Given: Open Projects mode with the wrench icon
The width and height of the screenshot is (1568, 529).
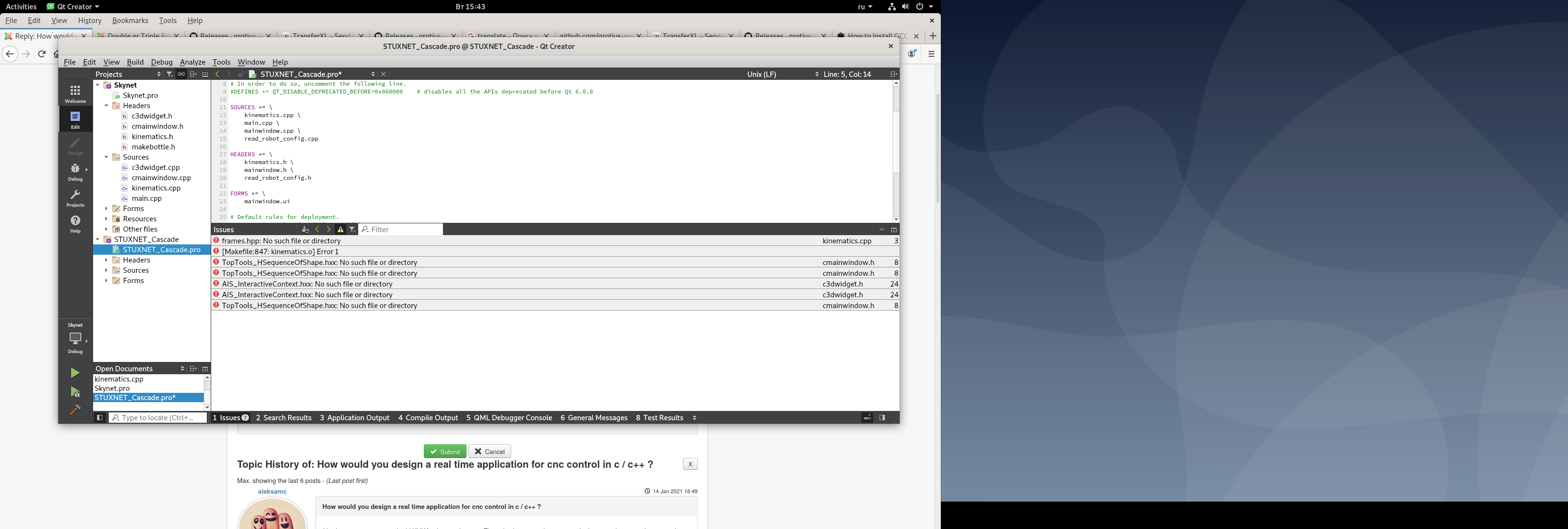Looking at the screenshot, I should [75, 198].
